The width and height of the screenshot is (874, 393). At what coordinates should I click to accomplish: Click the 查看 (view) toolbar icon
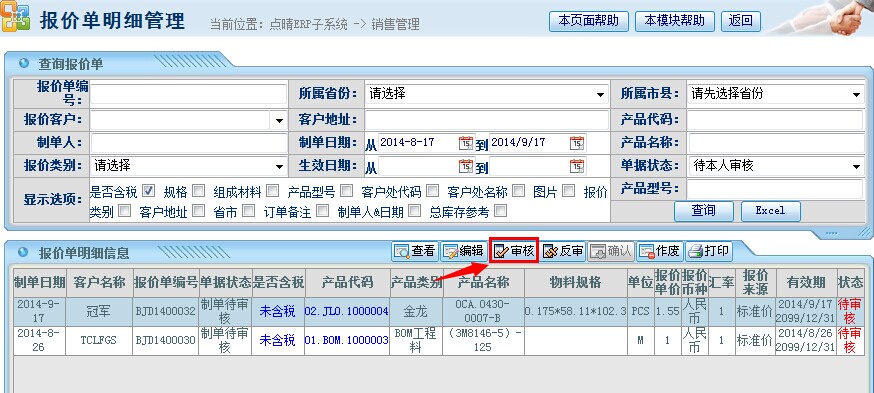tap(415, 252)
